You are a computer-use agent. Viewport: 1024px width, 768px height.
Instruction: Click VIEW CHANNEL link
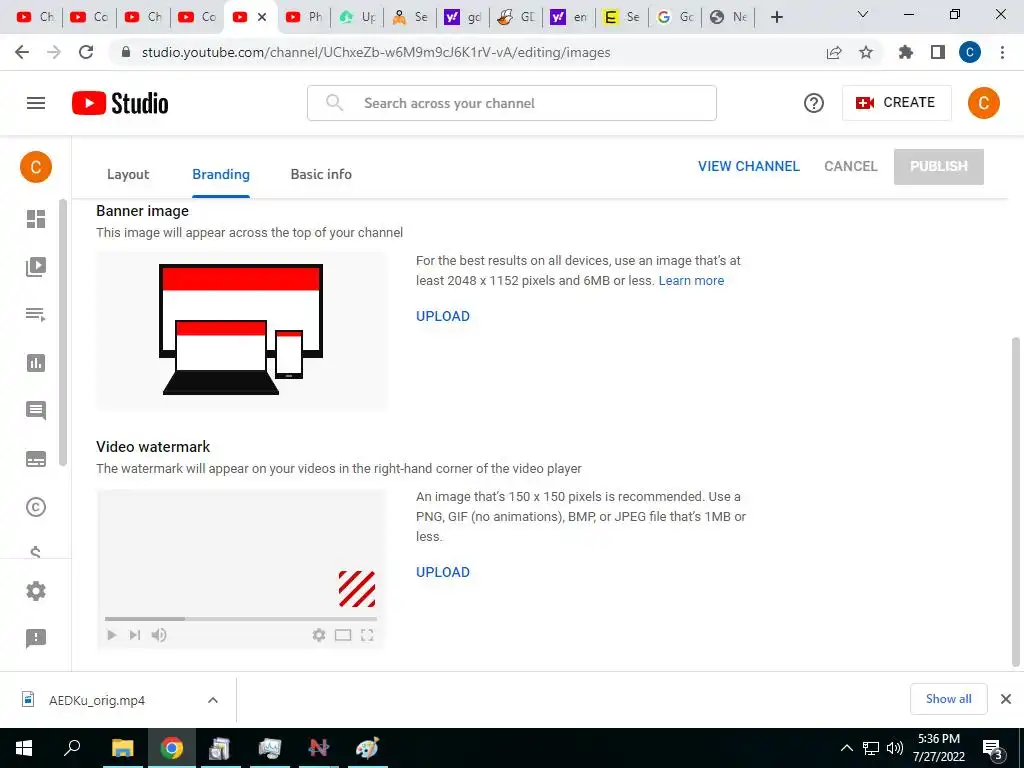pos(748,167)
